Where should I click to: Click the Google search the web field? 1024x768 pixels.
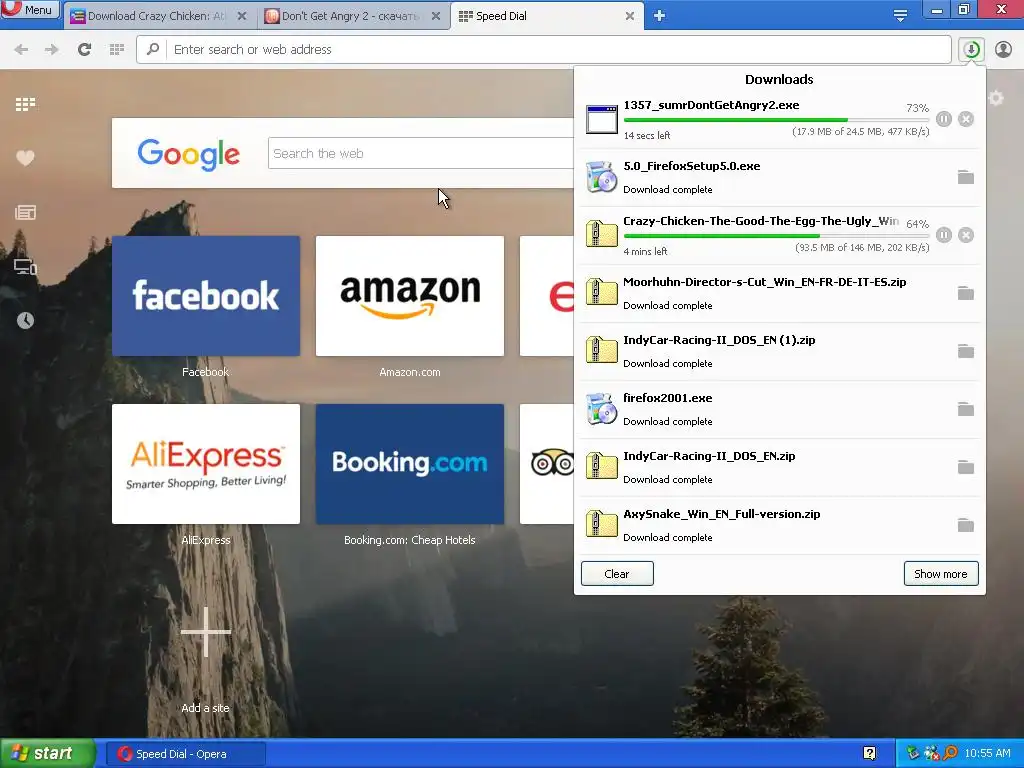pyautogui.click(x=421, y=153)
